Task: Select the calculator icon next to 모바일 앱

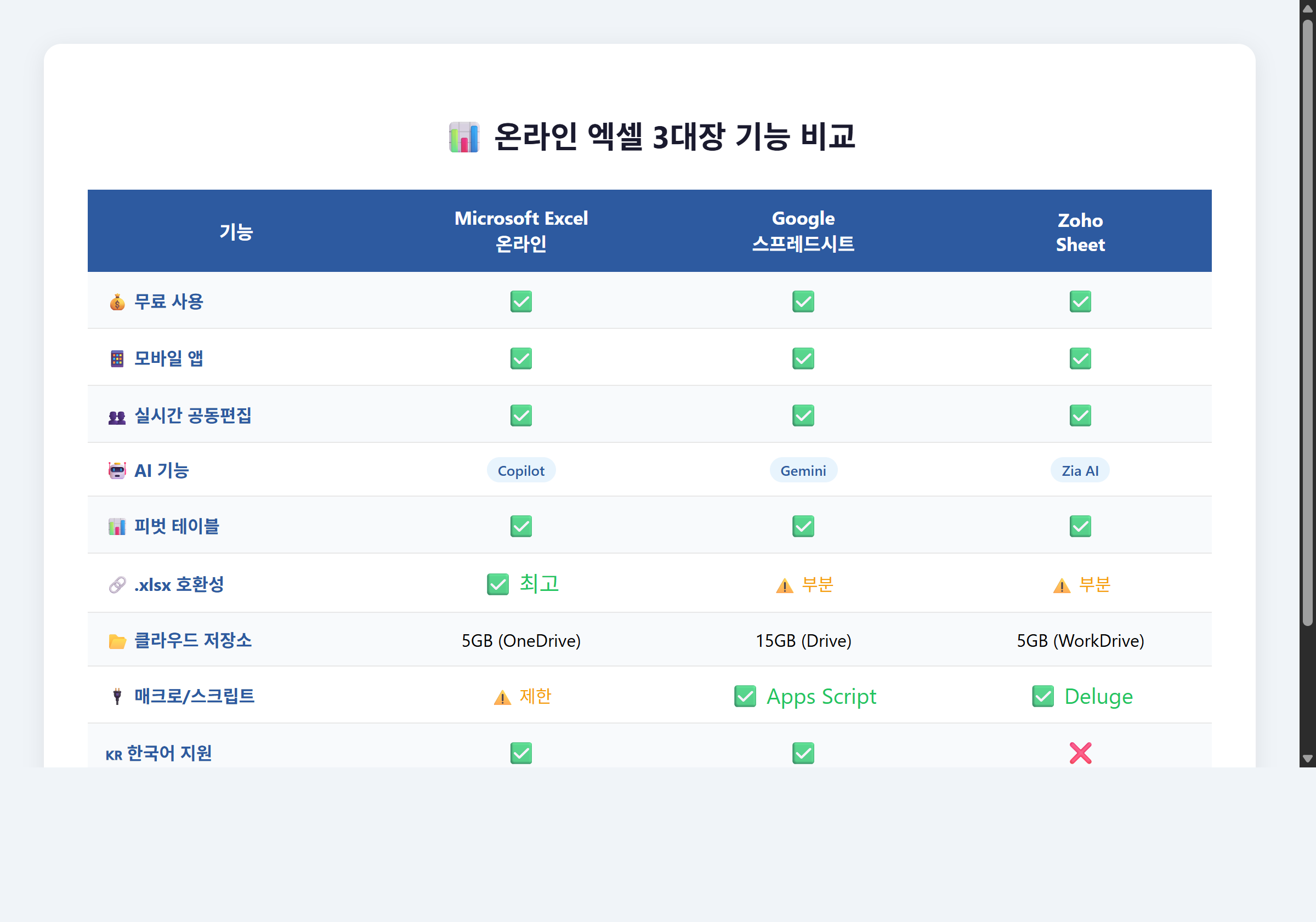Action: [x=117, y=358]
